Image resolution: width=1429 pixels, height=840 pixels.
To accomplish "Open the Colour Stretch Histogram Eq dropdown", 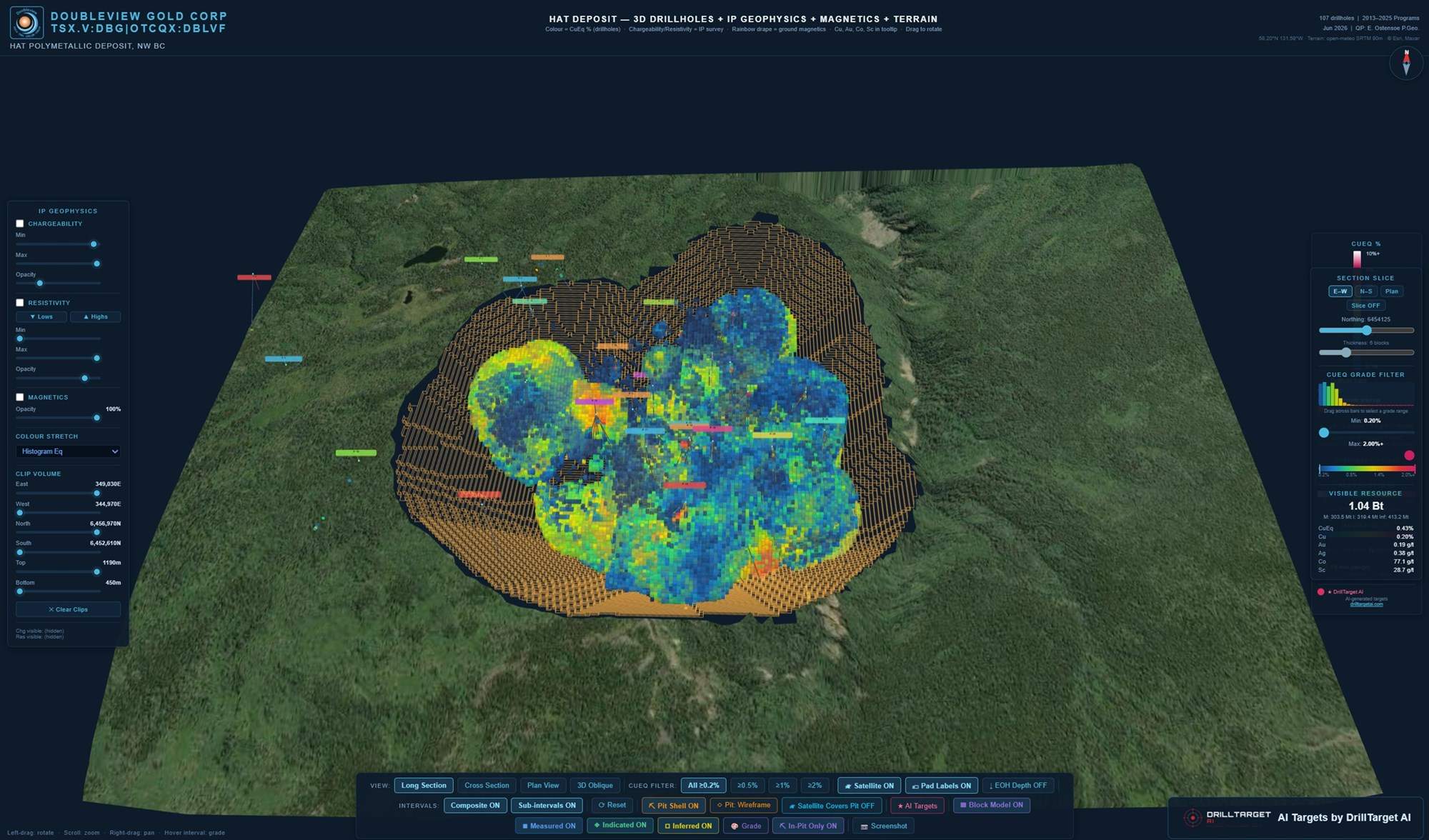I will tap(68, 451).
